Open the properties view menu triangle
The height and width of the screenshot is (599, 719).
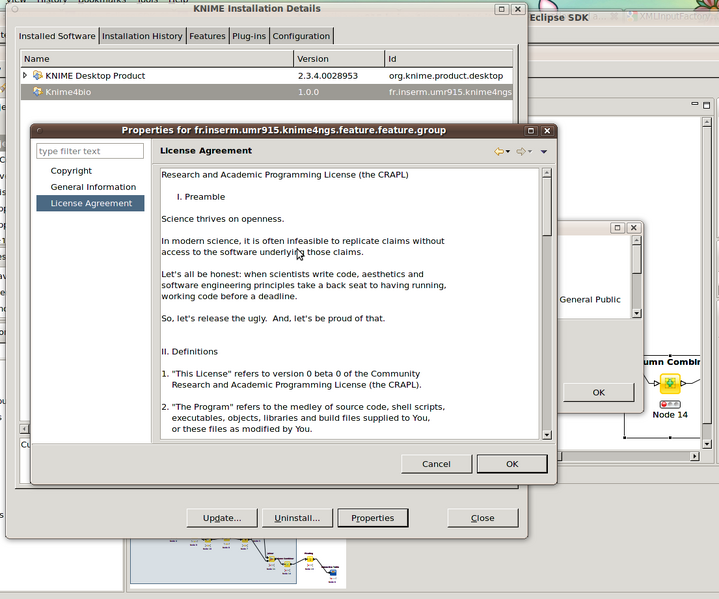tap(544, 151)
